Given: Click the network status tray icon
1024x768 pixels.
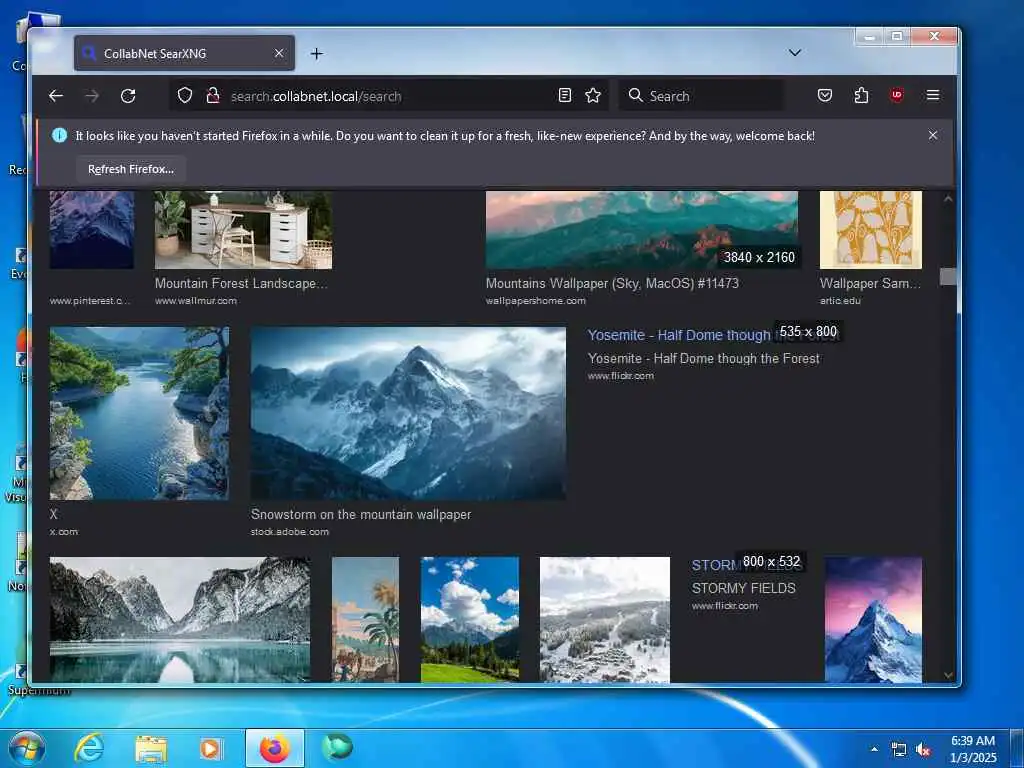Looking at the screenshot, I should point(899,750).
